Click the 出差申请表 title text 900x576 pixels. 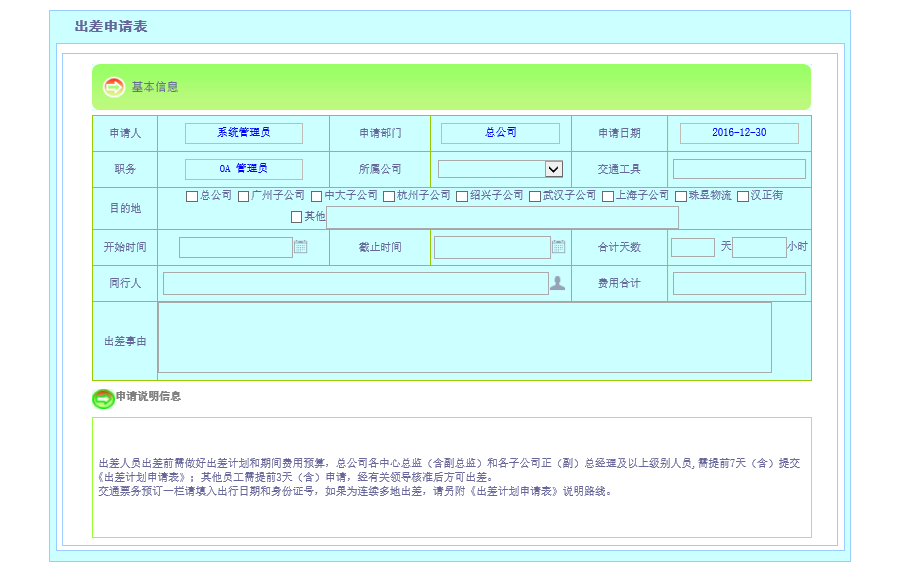tap(111, 26)
